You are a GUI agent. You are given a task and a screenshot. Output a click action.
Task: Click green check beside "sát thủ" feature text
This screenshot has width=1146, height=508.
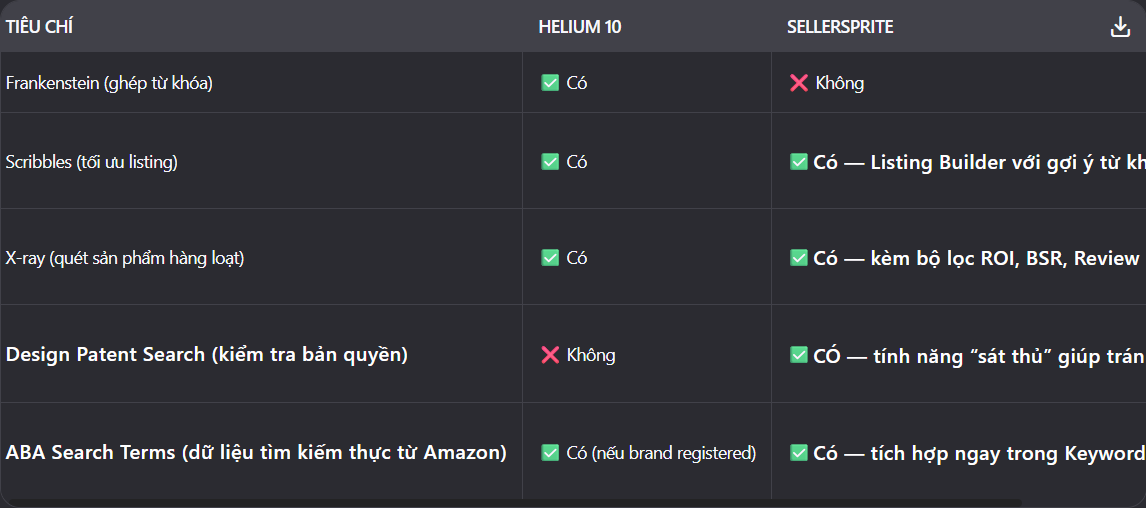point(798,355)
